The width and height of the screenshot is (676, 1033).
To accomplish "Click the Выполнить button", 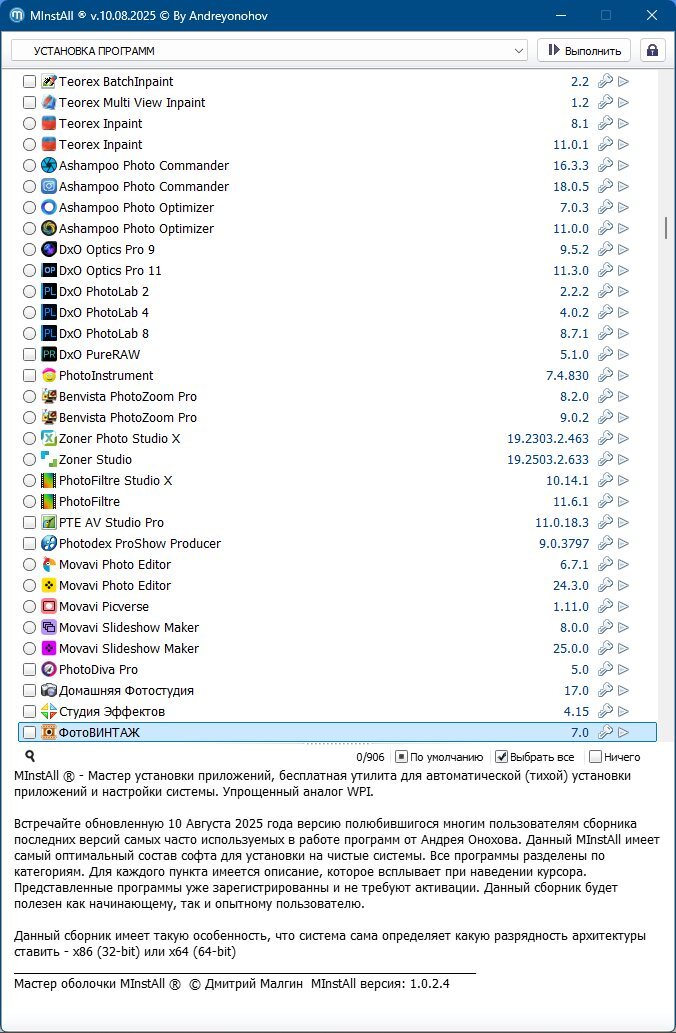I will (584, 51).
